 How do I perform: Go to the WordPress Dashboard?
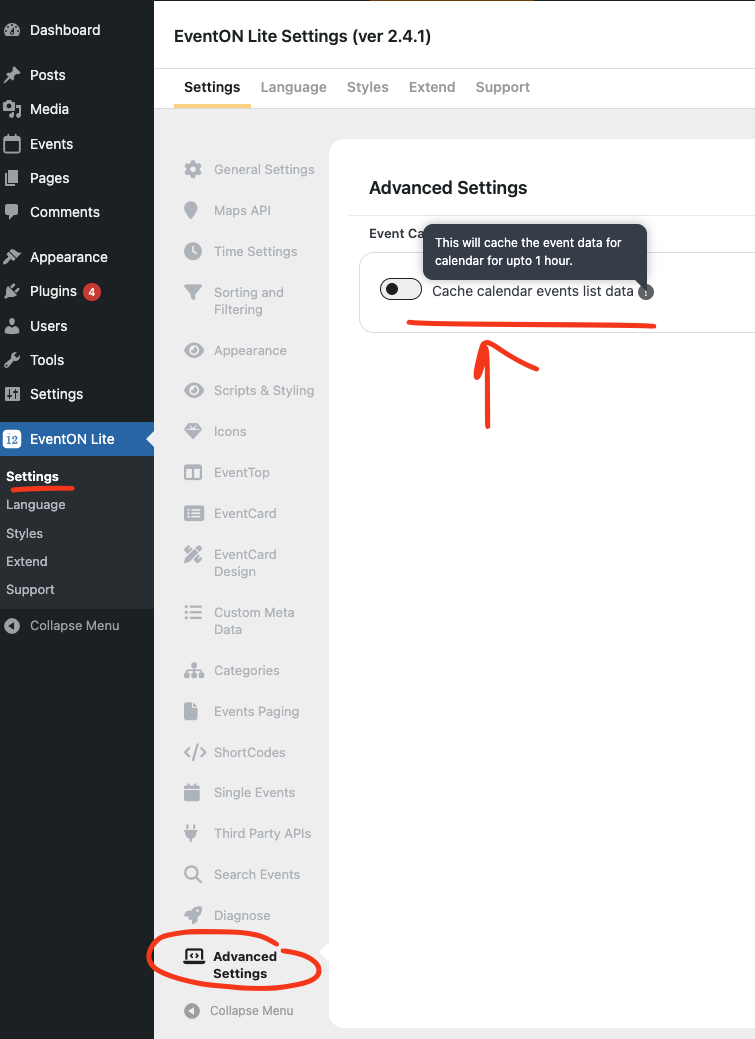tap(64, 30)
